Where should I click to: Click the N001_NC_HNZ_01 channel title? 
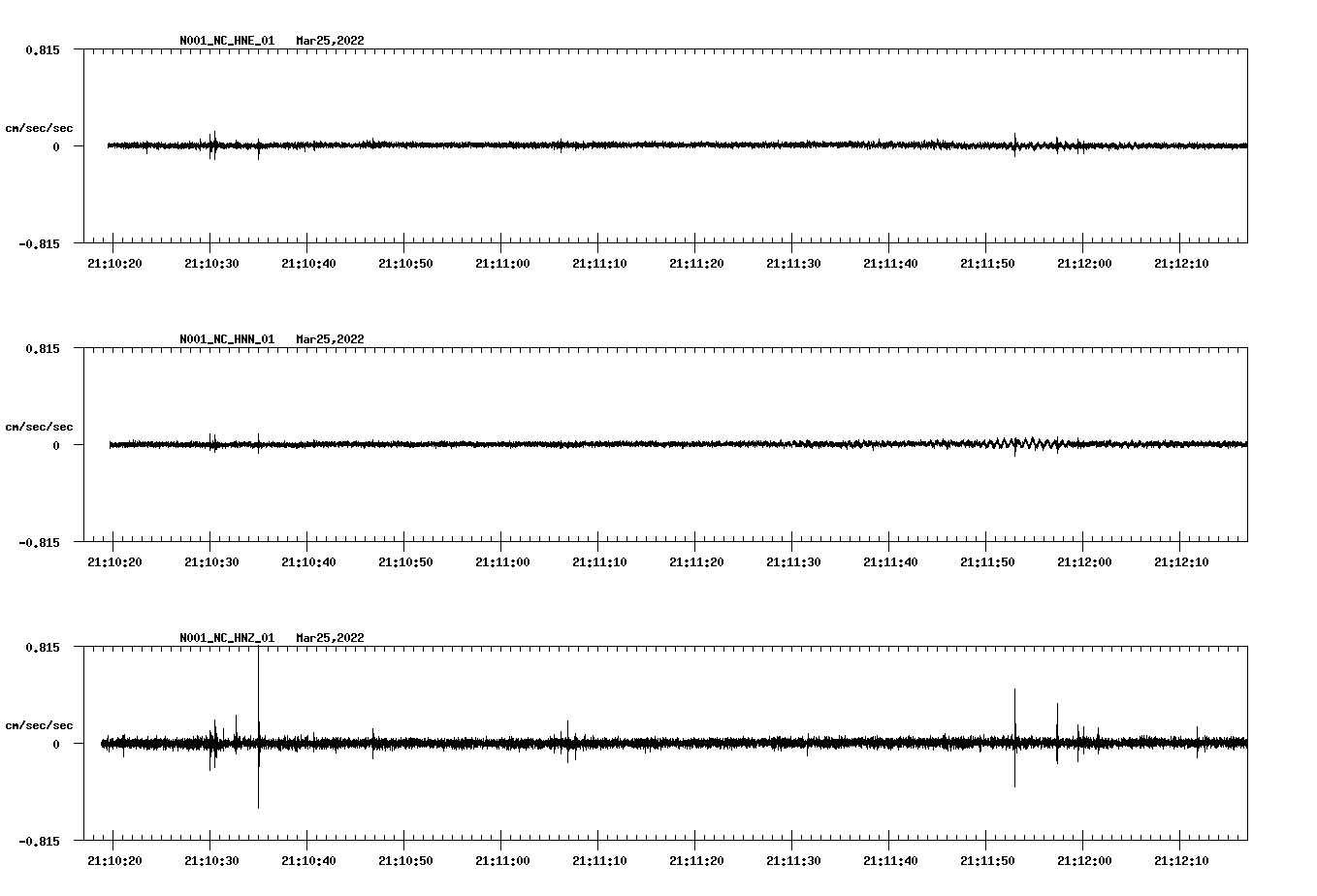[227, 638]
